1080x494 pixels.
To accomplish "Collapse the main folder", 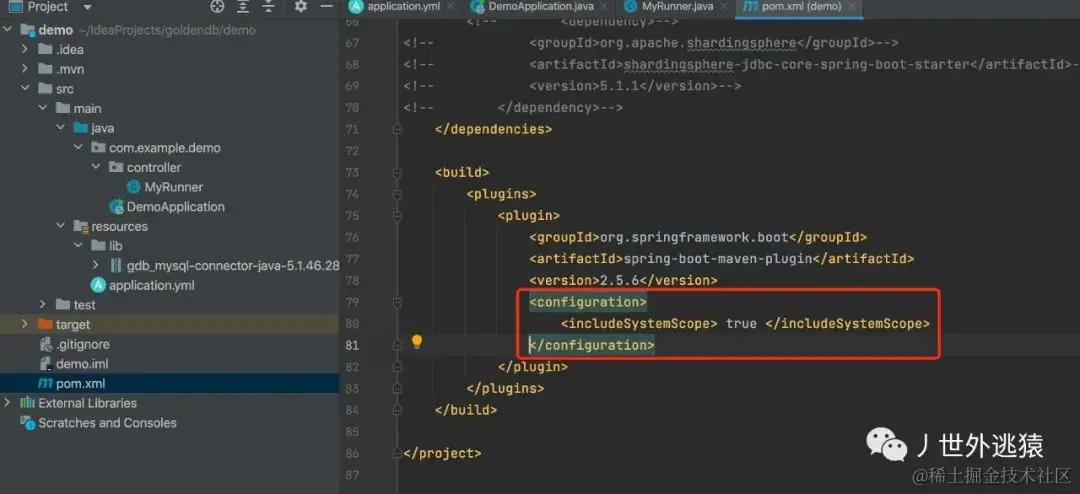I will click(x=43, y=108).
